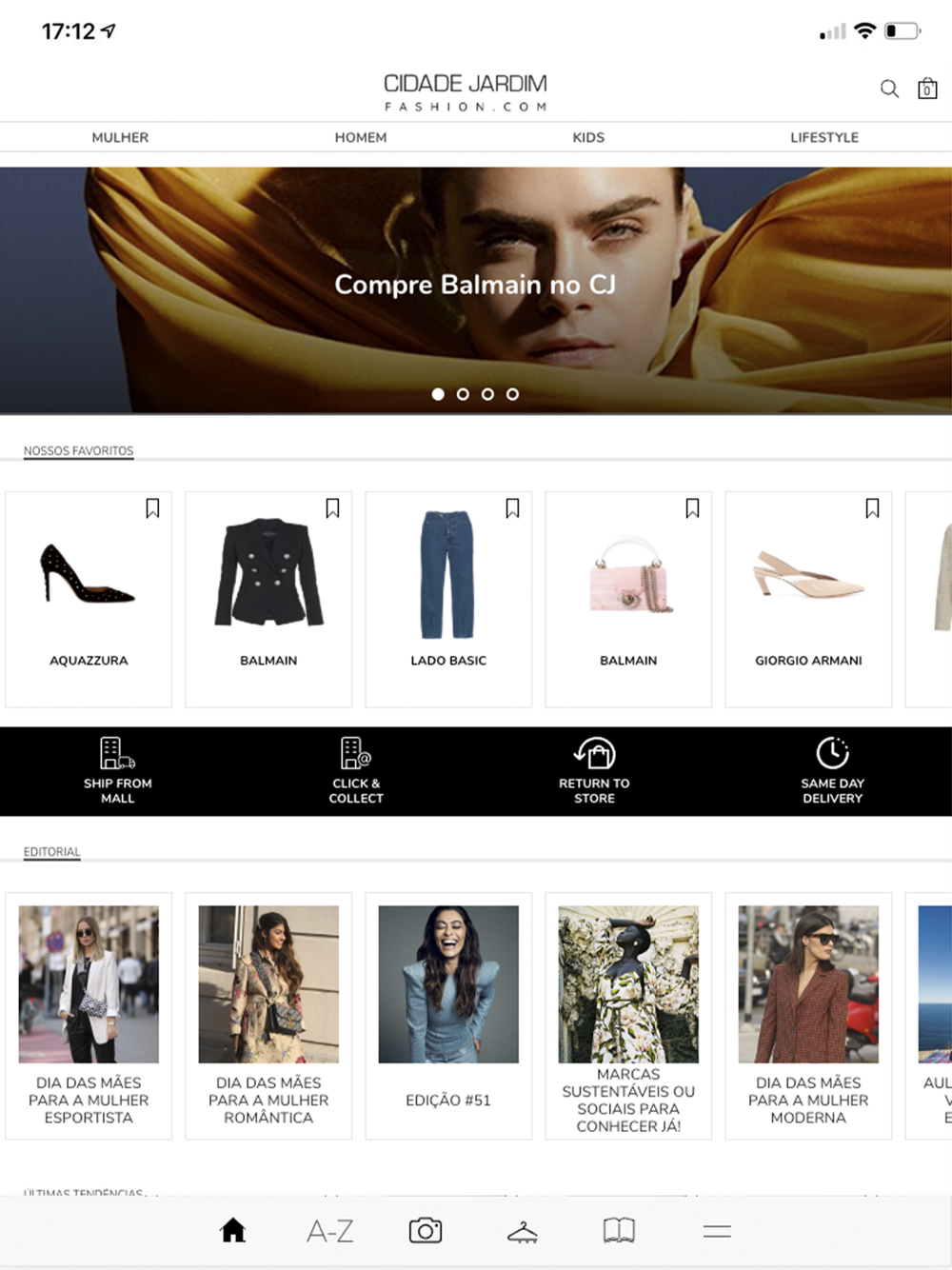Open the MULHER category tab

[x=120, y=137]
